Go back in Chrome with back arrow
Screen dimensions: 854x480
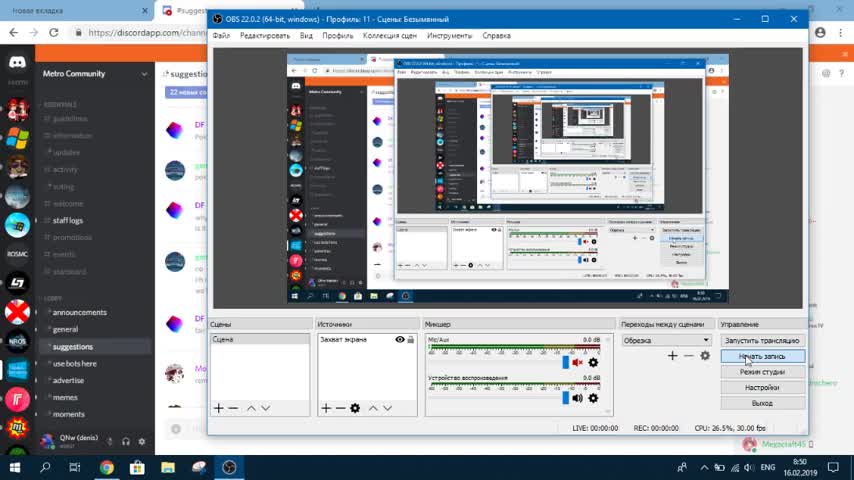tap(14, 33)
